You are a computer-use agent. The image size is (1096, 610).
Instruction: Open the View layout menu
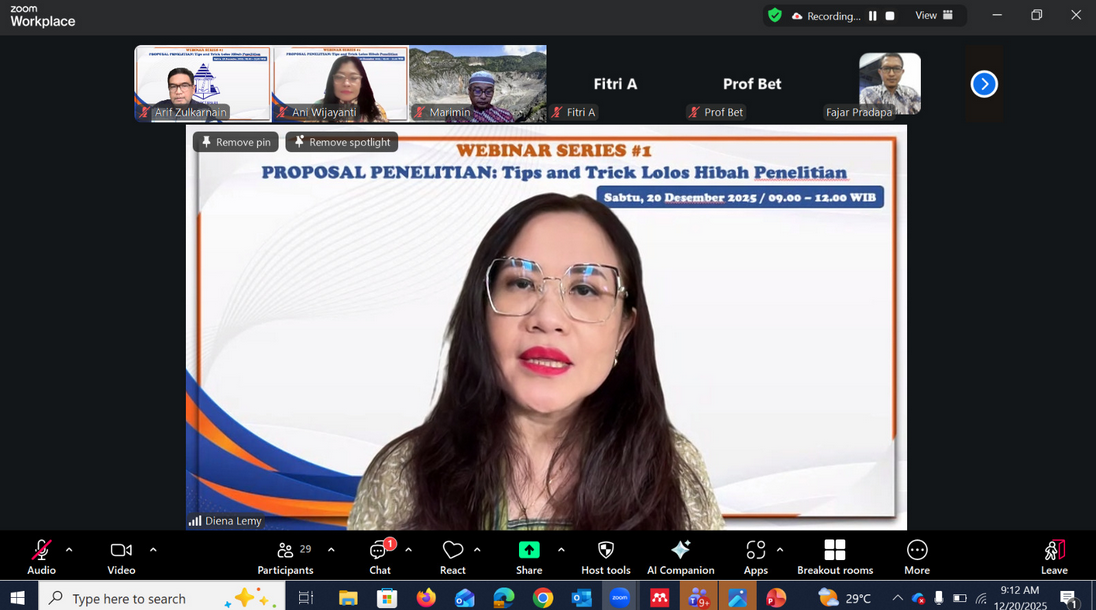click(x=933, y=16)
